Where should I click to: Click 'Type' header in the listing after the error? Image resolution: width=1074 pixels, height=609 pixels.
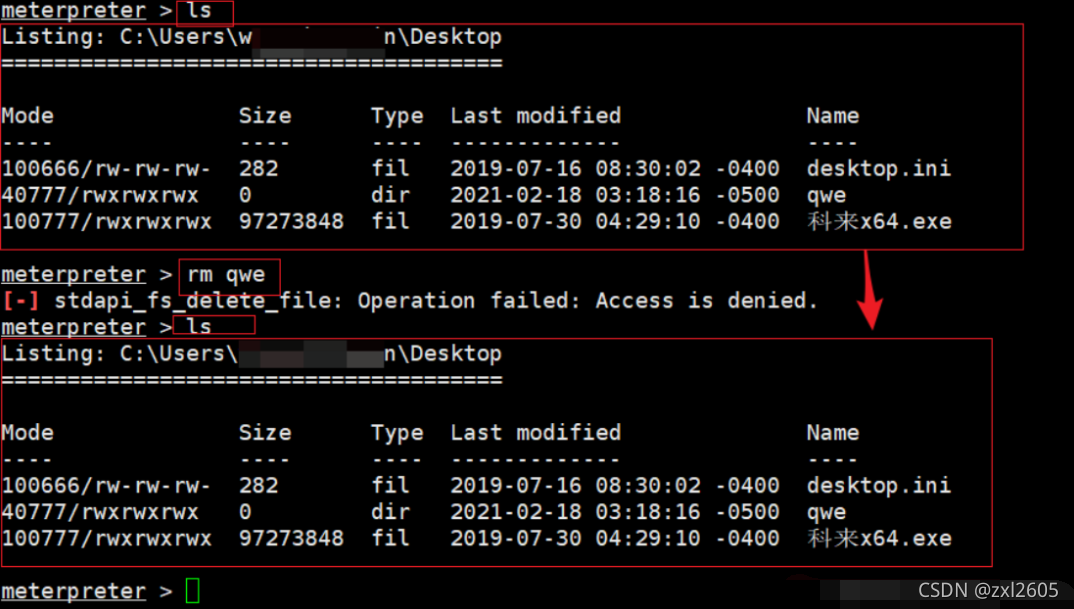pos(397,433)
